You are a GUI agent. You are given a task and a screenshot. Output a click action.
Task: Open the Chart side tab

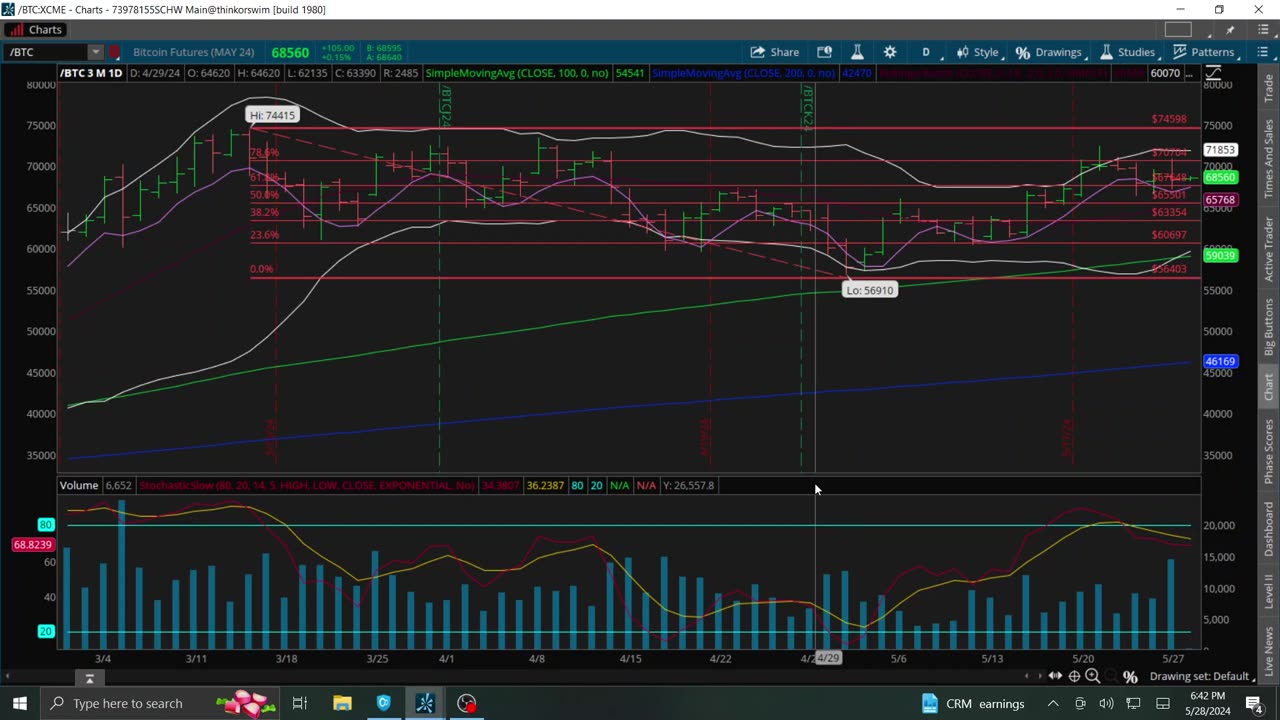(x=1269, y=387)
